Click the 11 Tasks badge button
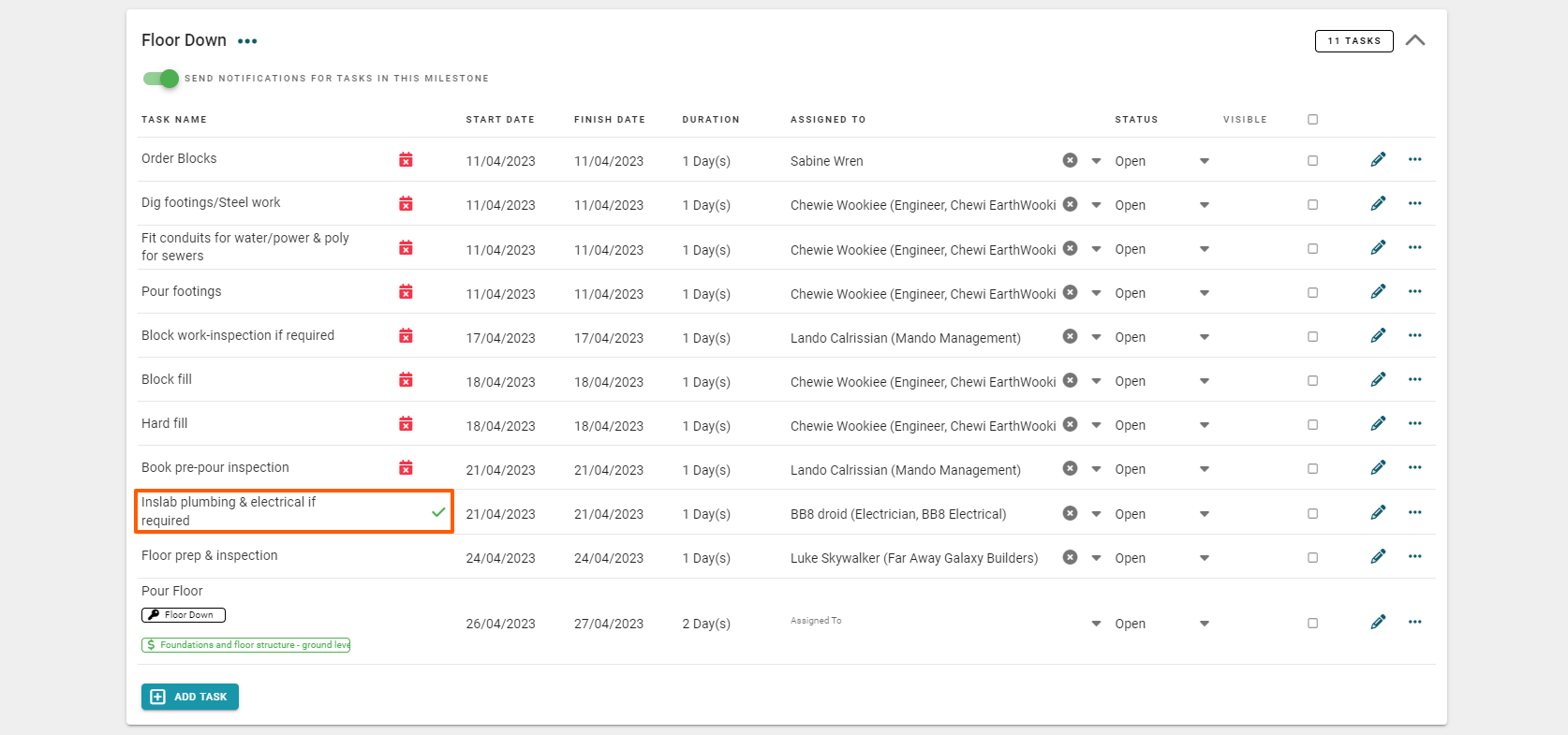Viewport: 1568px width, 735px height. pos(1354,41)
